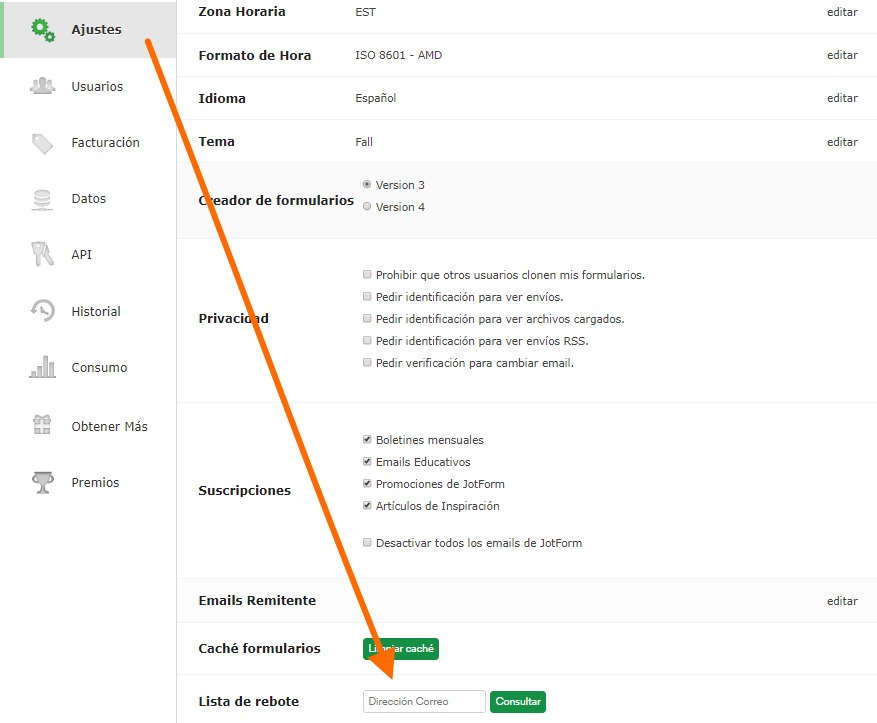Click editar link for Zona Horaria

[x=842, y=12]
